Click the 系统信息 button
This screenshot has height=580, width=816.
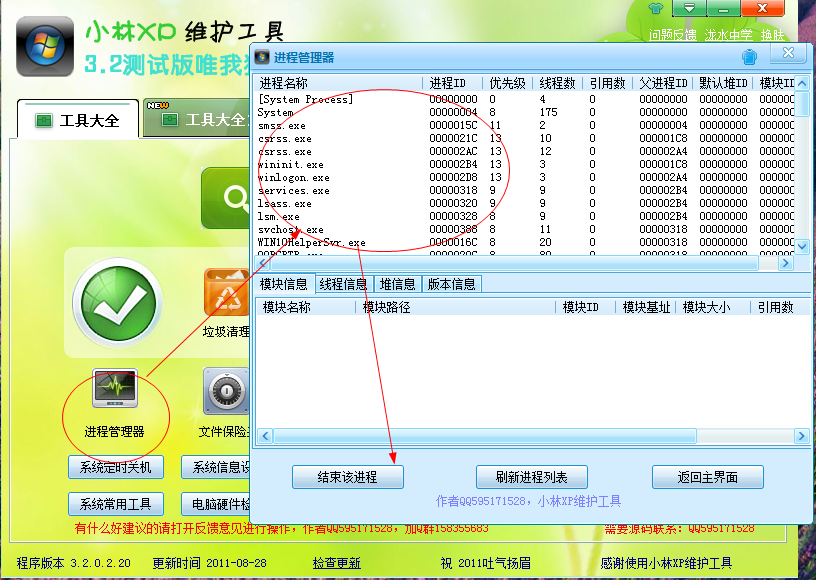(216, 467)
